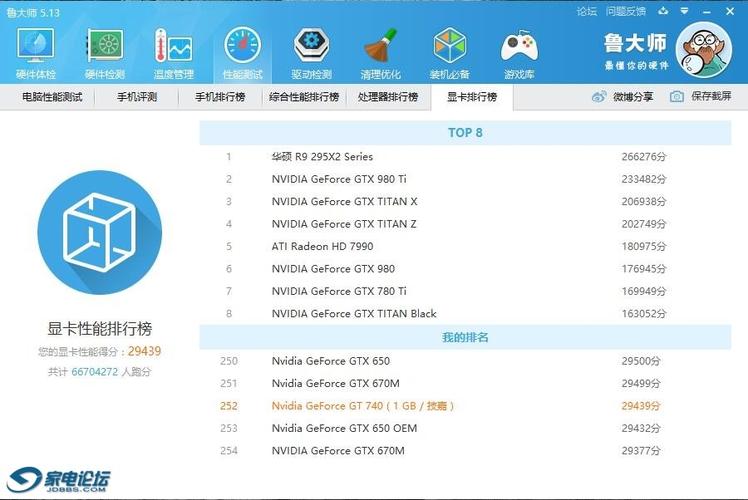Image resolution: width=748 pixels, height=500 pixels.
Task: Click score 29500分
Action: (641, 361)
